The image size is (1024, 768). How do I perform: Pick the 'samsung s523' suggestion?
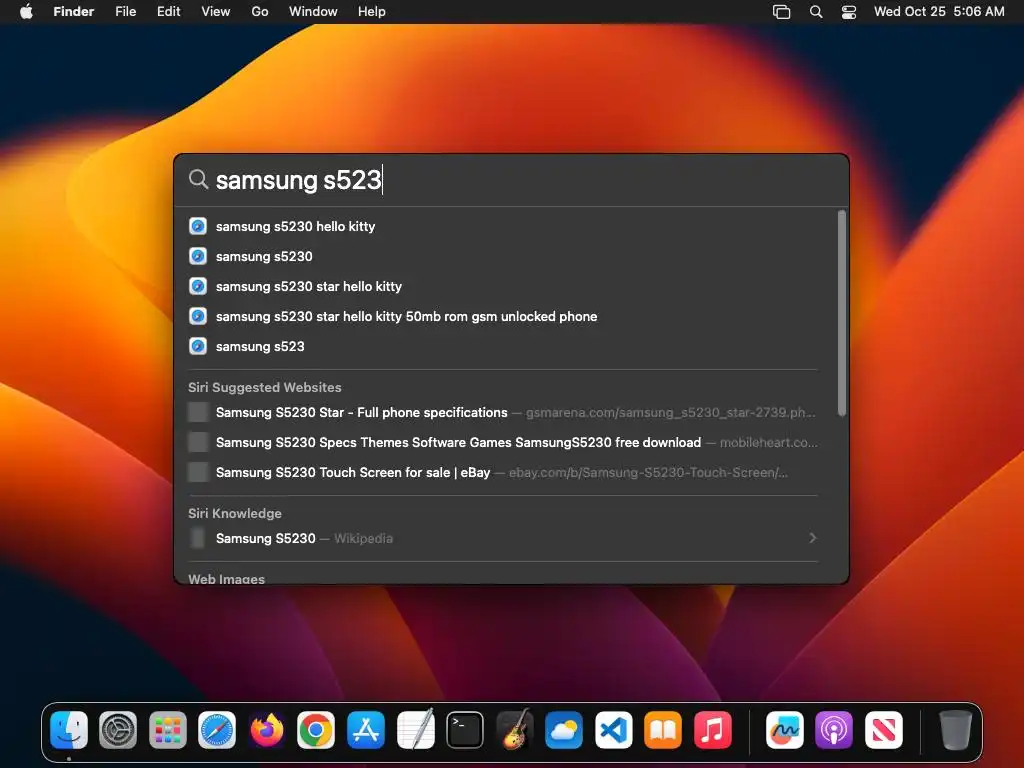[x=503, y=346]
